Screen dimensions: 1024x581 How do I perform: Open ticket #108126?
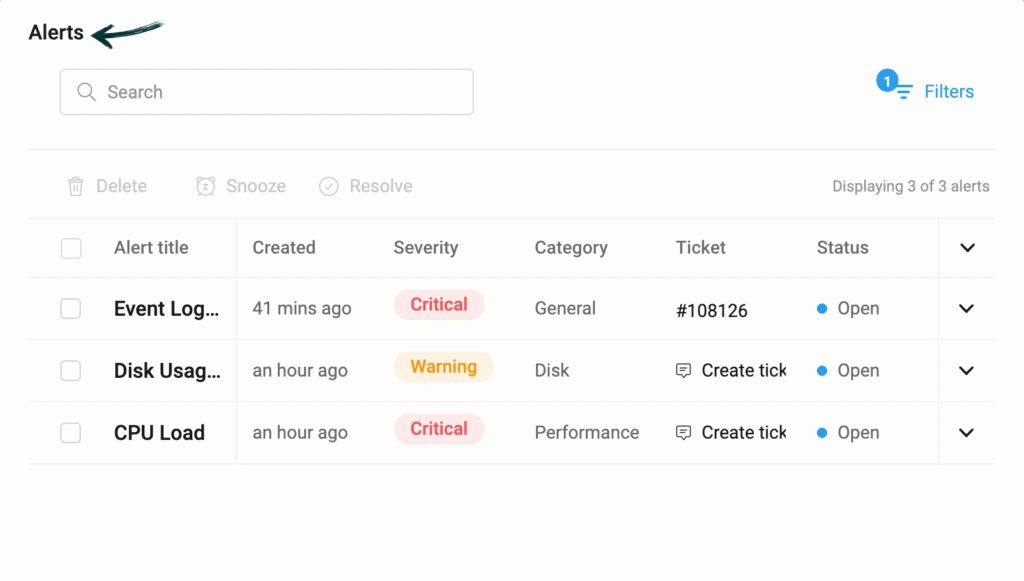coord(712,310)
